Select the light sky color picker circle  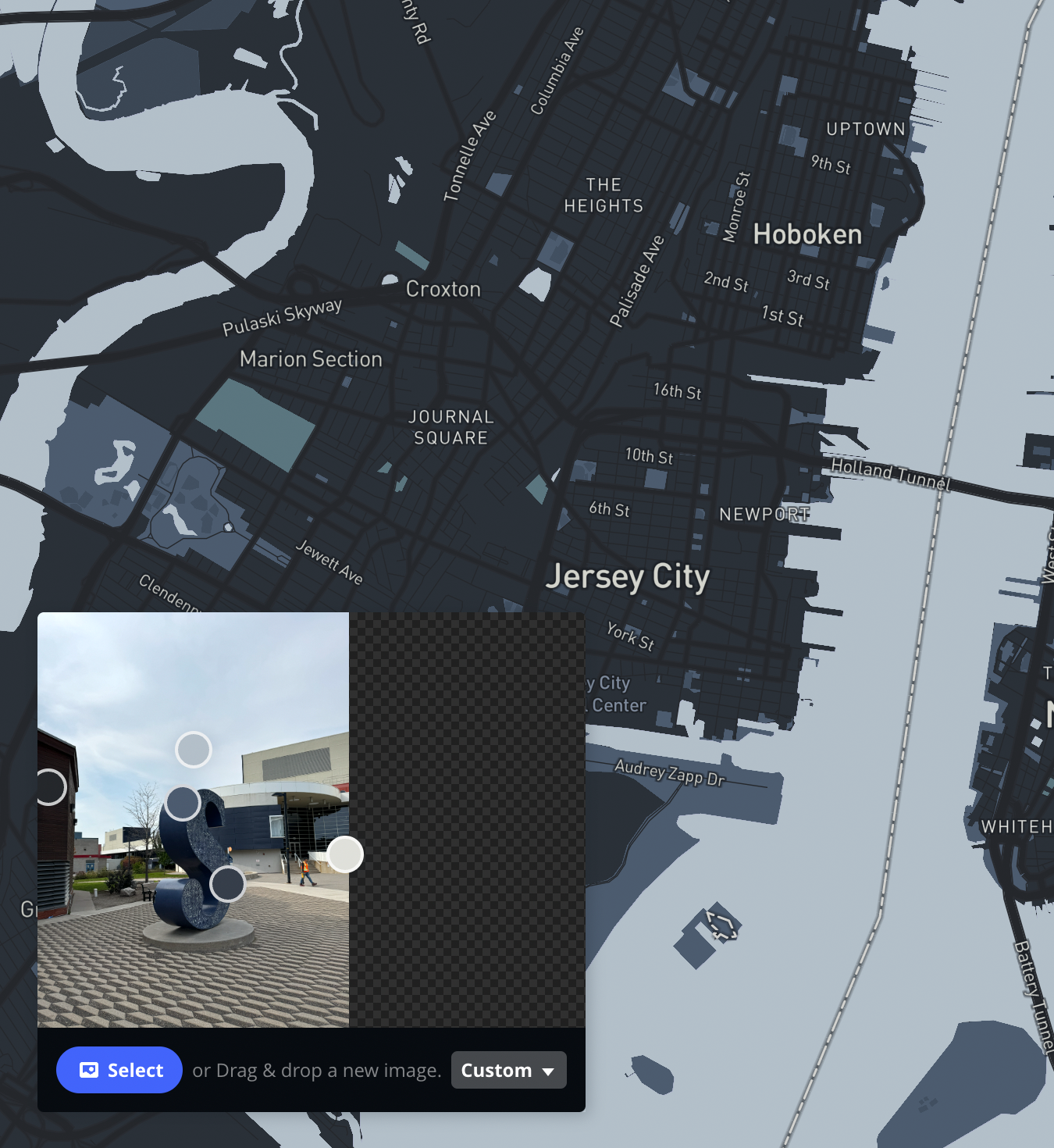[x=194, y=748]
